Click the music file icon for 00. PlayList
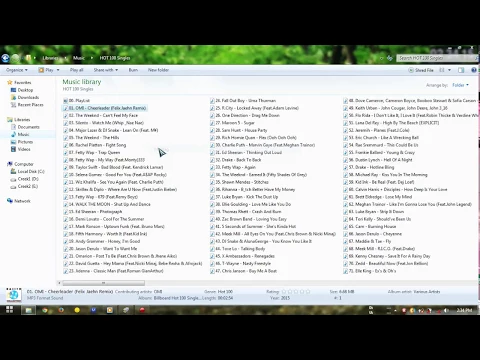 [66, 101]
